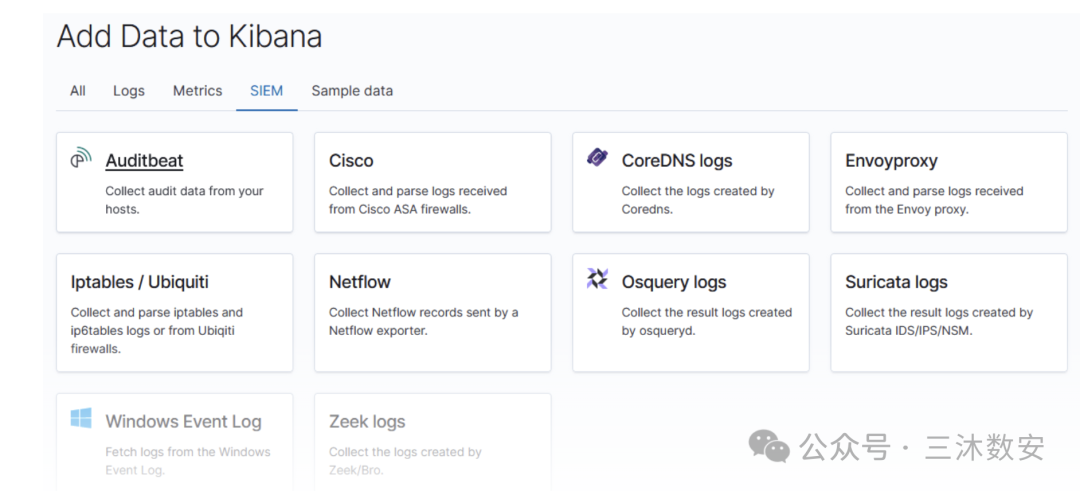The height and width of the screenshot is (491, 1080).
Task: Open Iptables / Ubiquiti card title
Action: coord(140,282)
